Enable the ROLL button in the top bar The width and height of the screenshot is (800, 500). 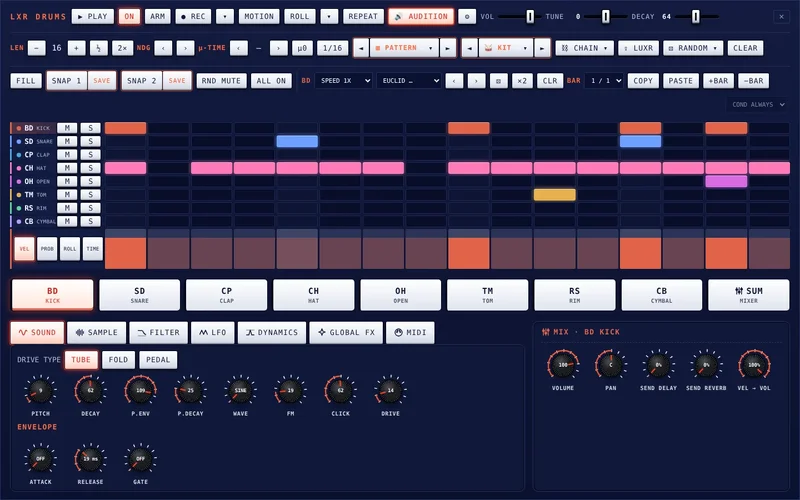point(299,16)
